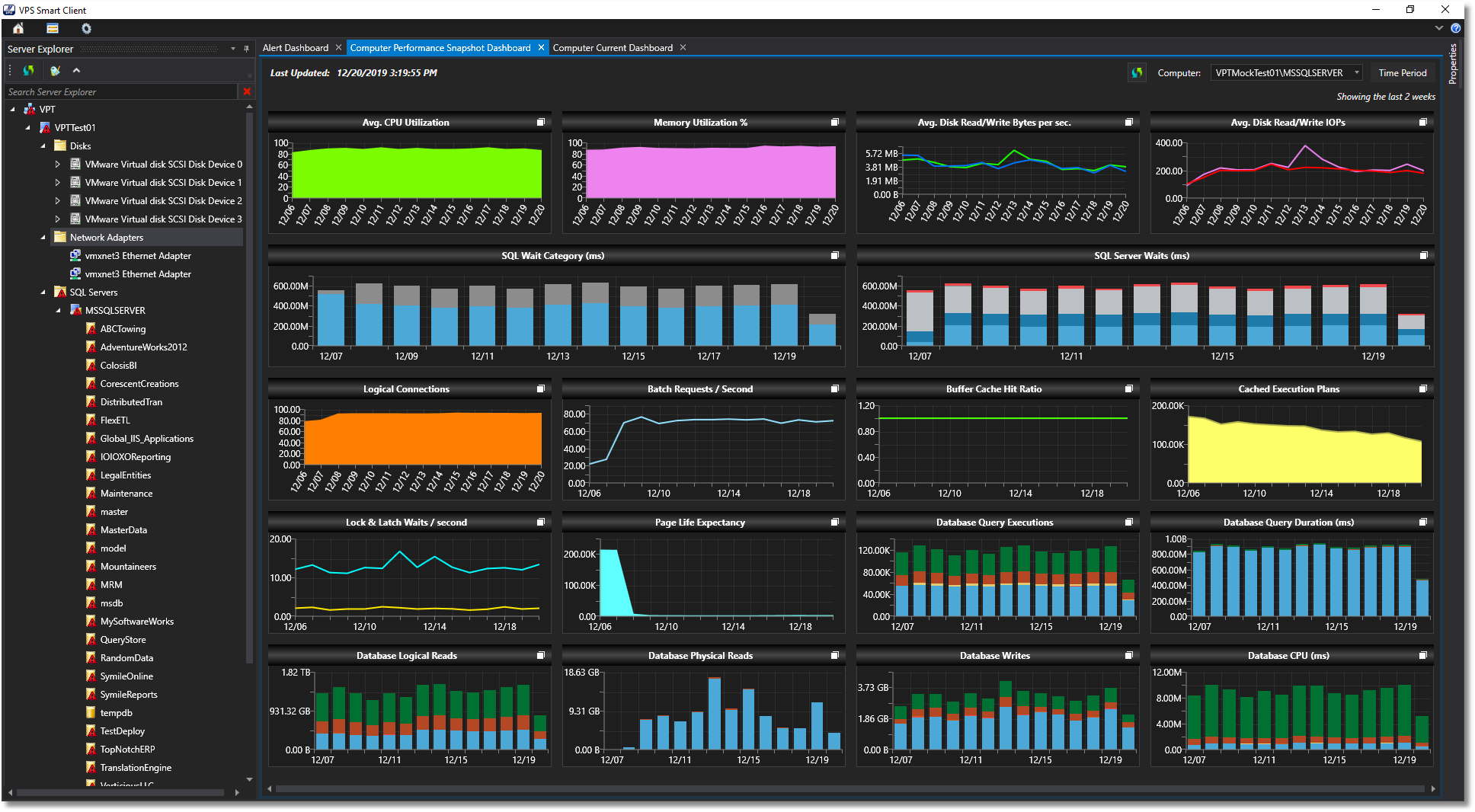Click the popout icon on Database CPU chart

1422,655
